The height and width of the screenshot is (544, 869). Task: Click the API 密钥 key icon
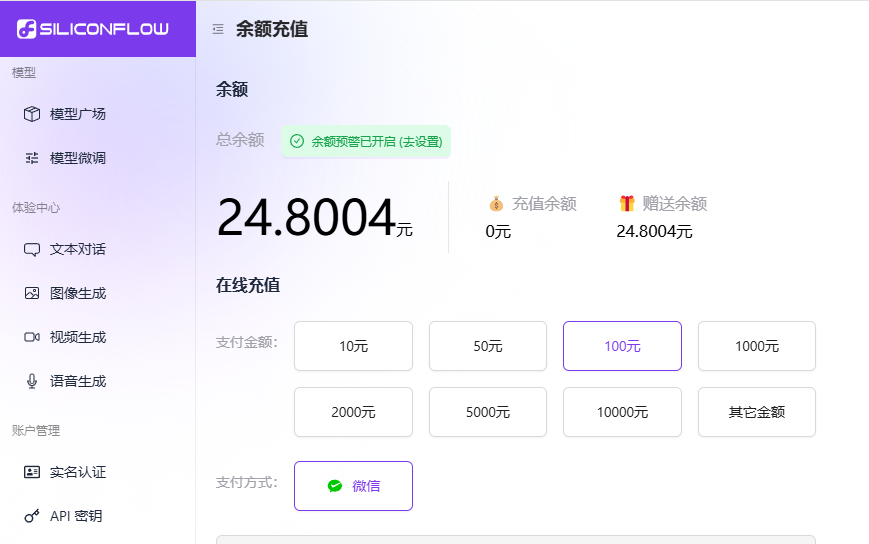[x=32, y=516]
